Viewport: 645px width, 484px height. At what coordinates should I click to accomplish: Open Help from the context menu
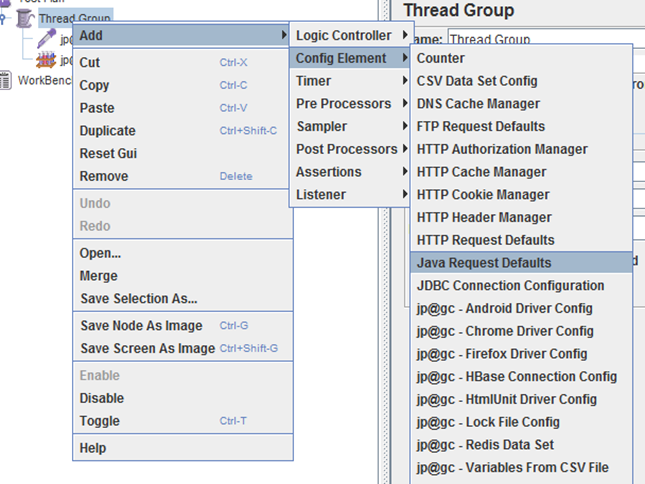tap(93, 448)
